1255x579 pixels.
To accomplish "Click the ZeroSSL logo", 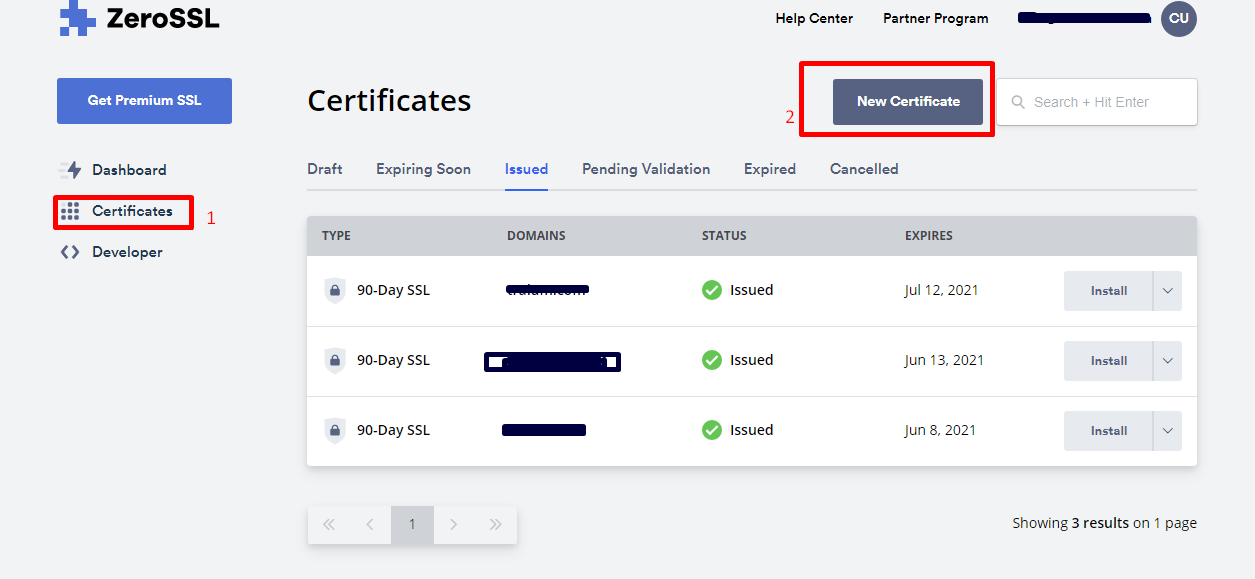I will [139, 18].
